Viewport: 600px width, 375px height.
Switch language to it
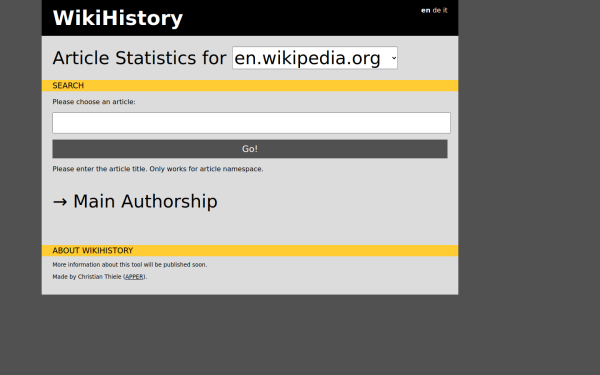tap(445, 10)
